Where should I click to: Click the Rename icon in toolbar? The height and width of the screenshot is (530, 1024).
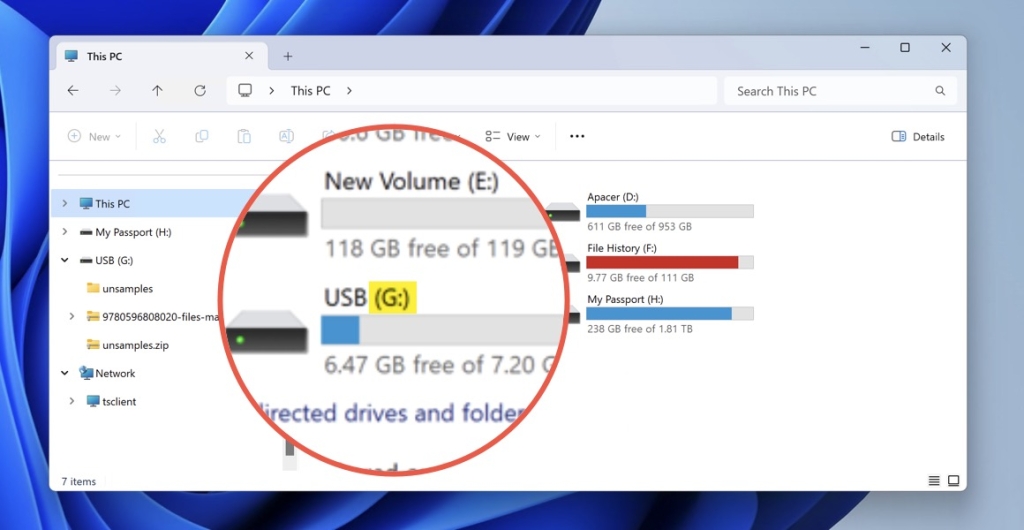pos(286,136)
